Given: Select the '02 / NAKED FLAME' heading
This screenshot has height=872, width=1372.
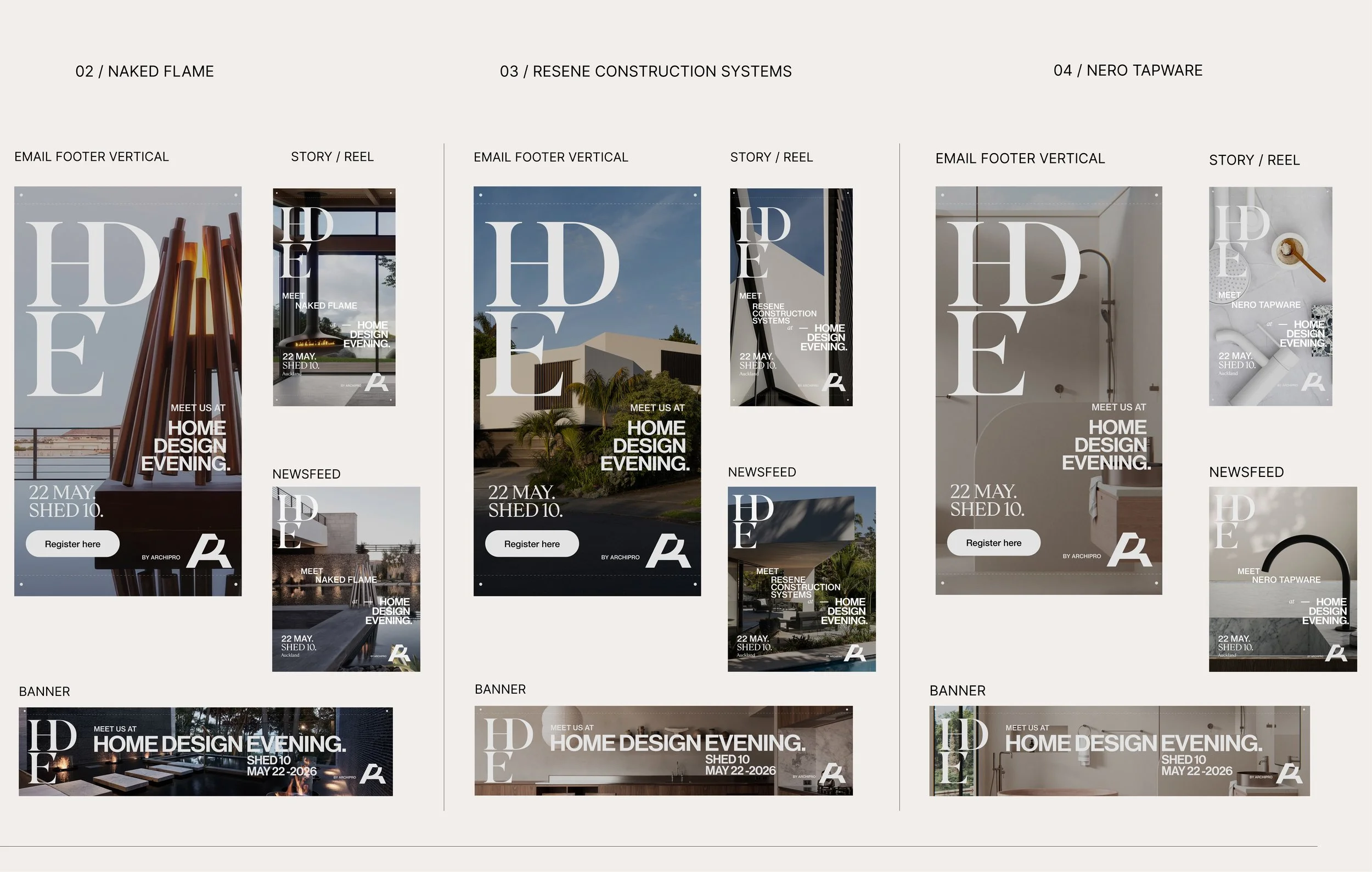Looking at the screenshot, I should [145, 71].
